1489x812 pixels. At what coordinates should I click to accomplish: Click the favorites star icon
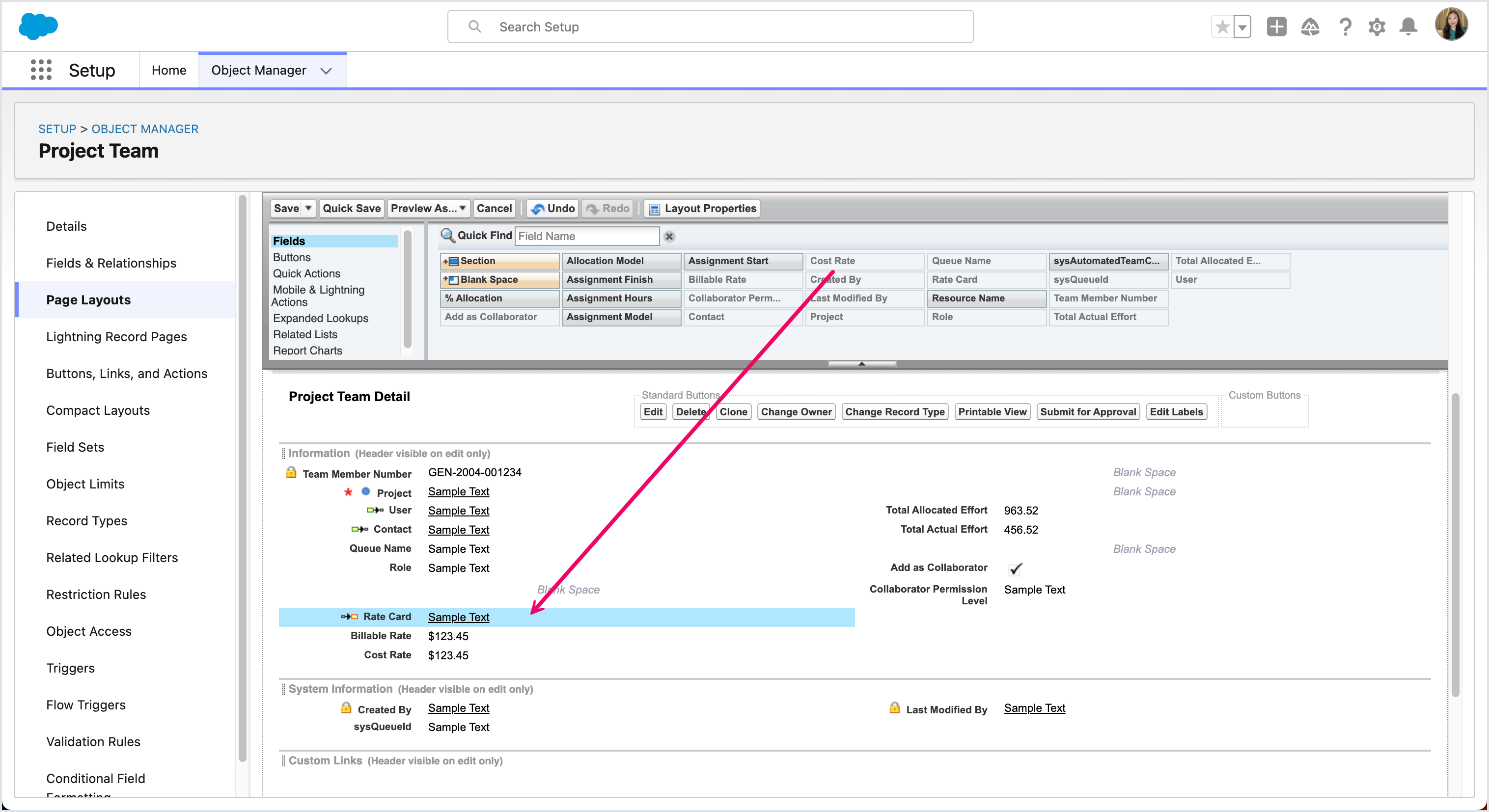click(x=1222, y=27)
